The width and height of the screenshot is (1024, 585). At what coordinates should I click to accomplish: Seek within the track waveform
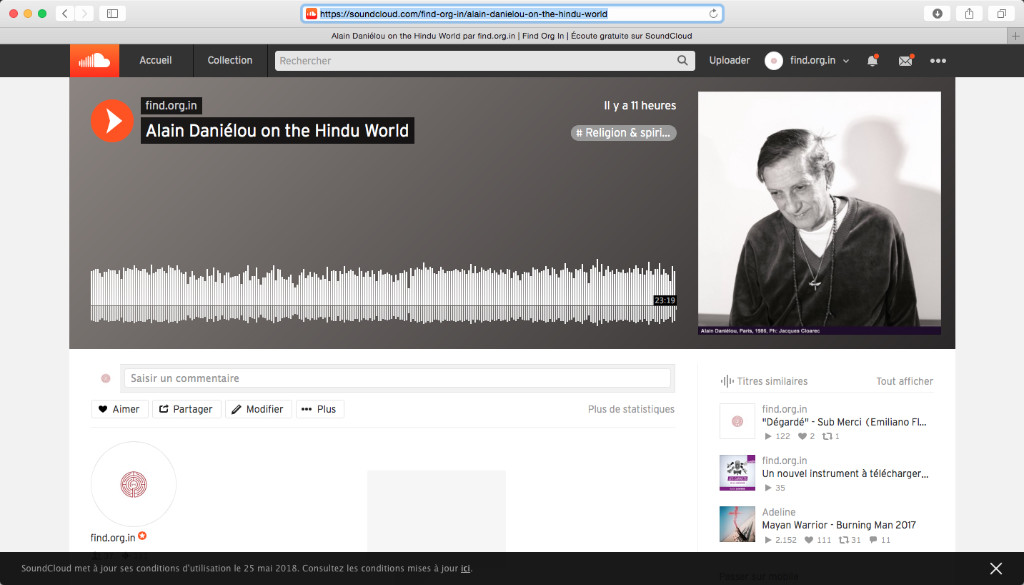point(380,295)
